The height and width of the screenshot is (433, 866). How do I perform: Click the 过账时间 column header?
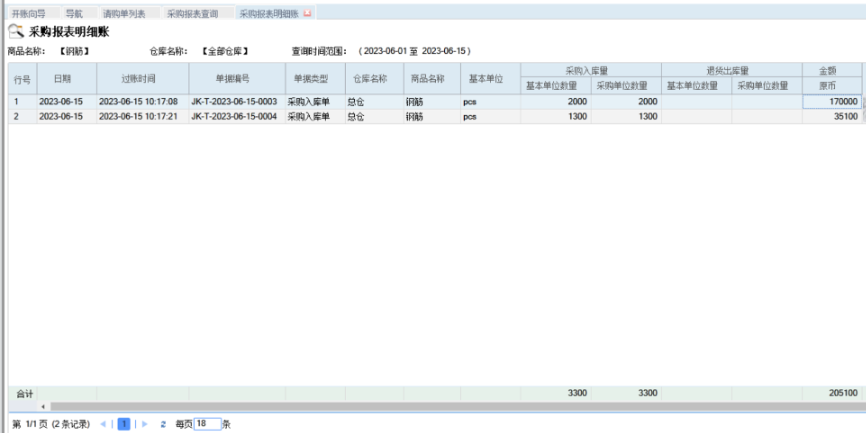(x=138, y=78)
